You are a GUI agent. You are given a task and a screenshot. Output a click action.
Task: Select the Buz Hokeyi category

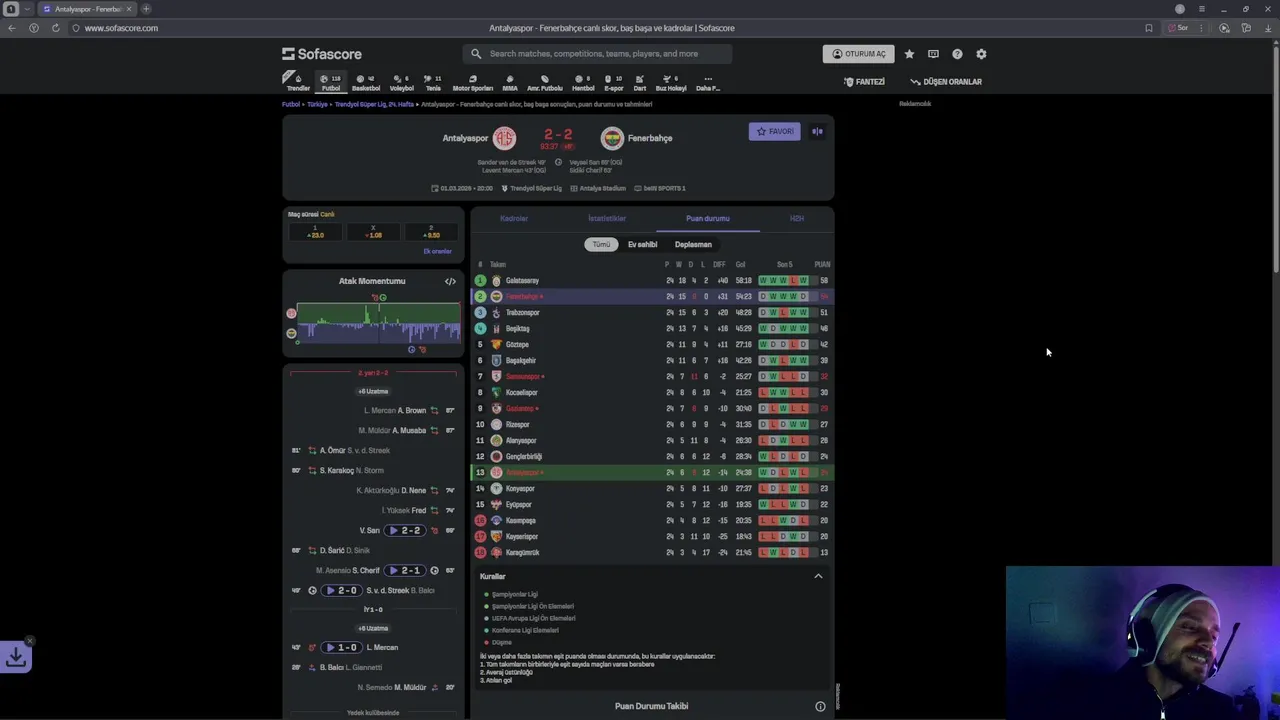(x=671, y=82)
